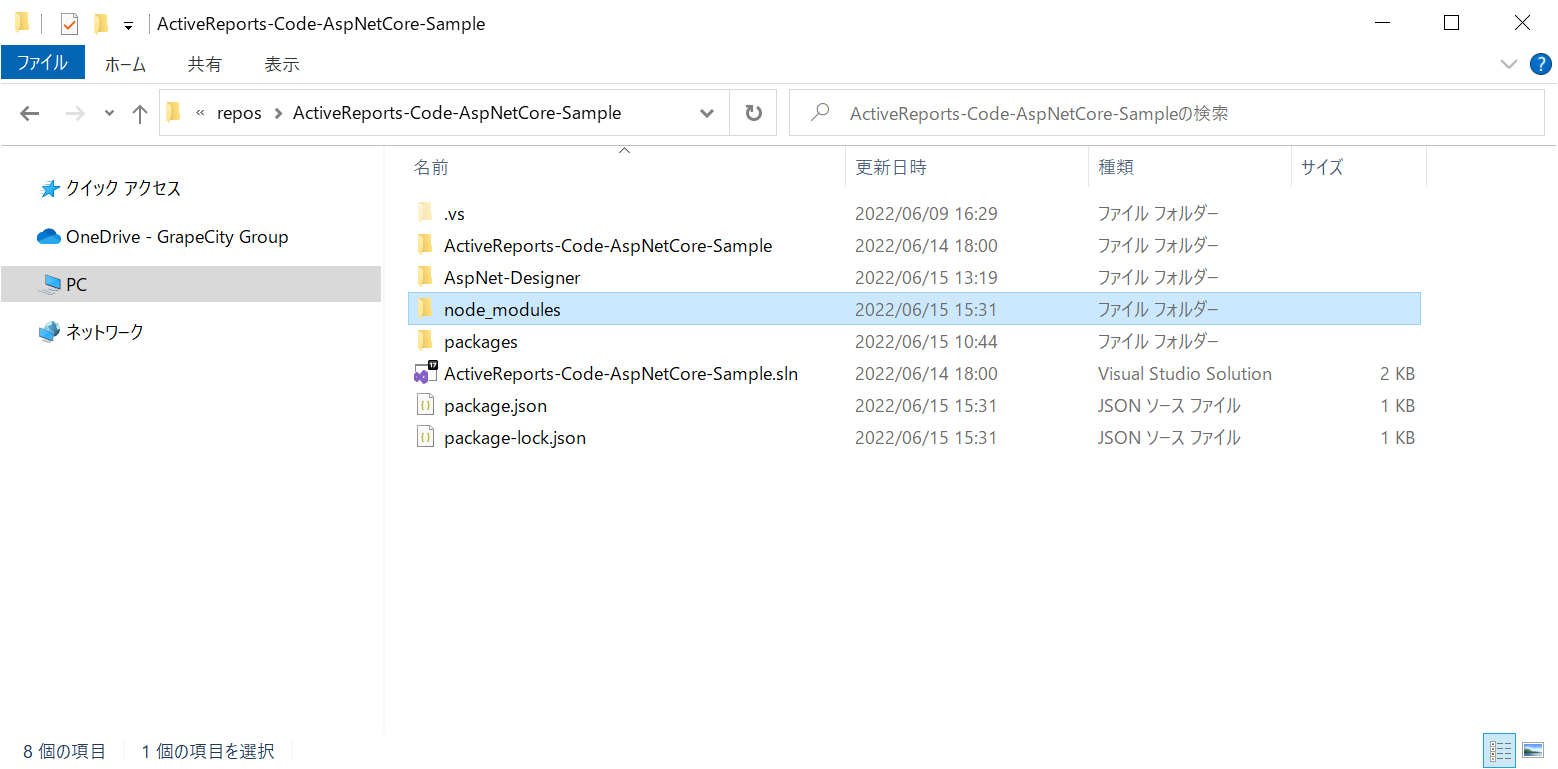This screenshot has width=1558, height=769.
Task: Select the package-lock.json file
Action: 914,437
